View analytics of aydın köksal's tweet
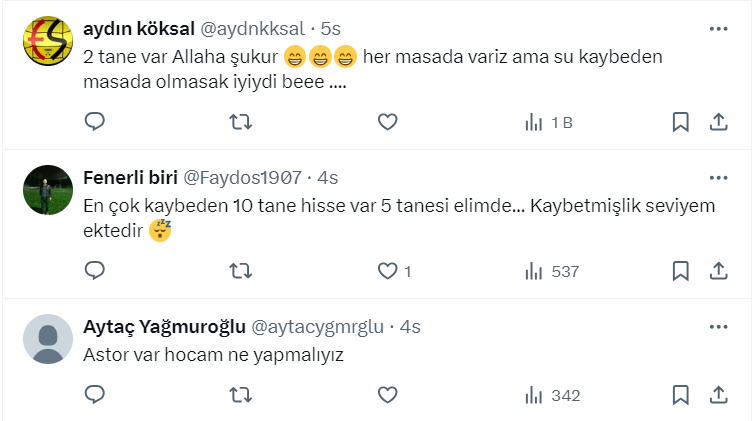The width and height of the screenshot is (754, 421). click(548, 122)
